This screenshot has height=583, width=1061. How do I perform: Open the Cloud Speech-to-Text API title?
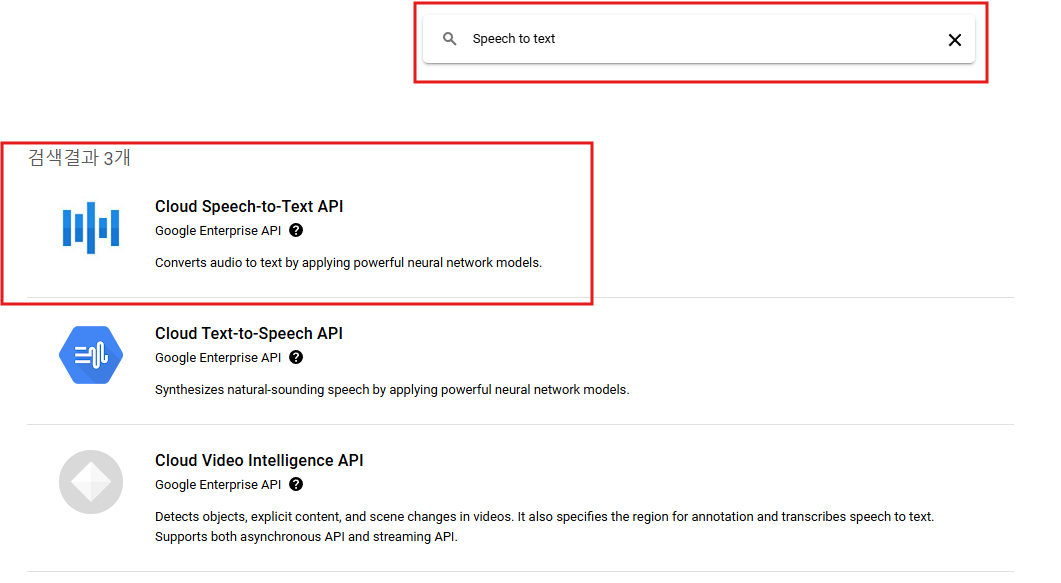(249, 206)
